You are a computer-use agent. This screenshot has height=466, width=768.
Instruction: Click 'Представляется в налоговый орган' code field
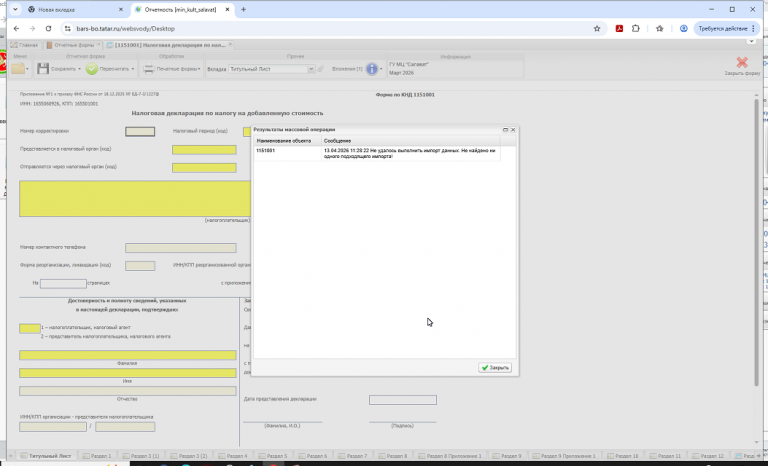click(204, 149)
